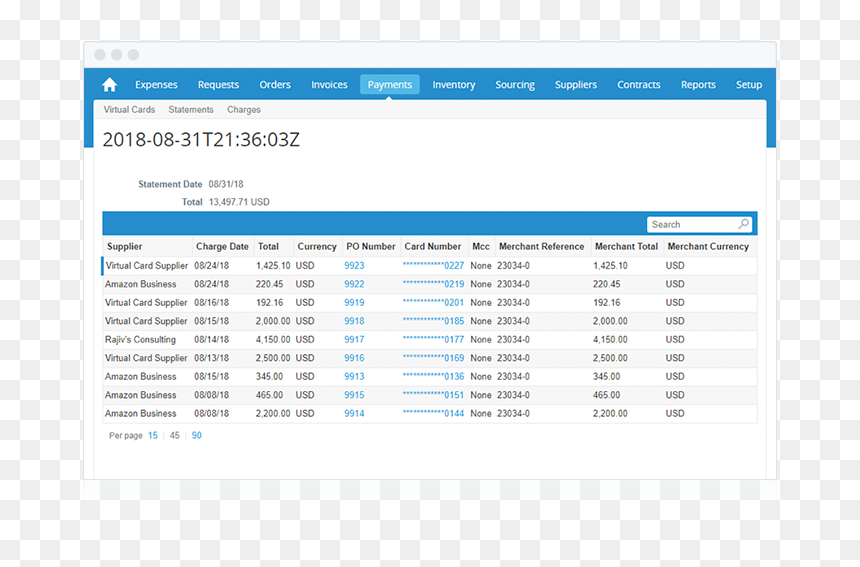Open card number ending 0136
The image size is (860, 567).
[x=433, y=377]
